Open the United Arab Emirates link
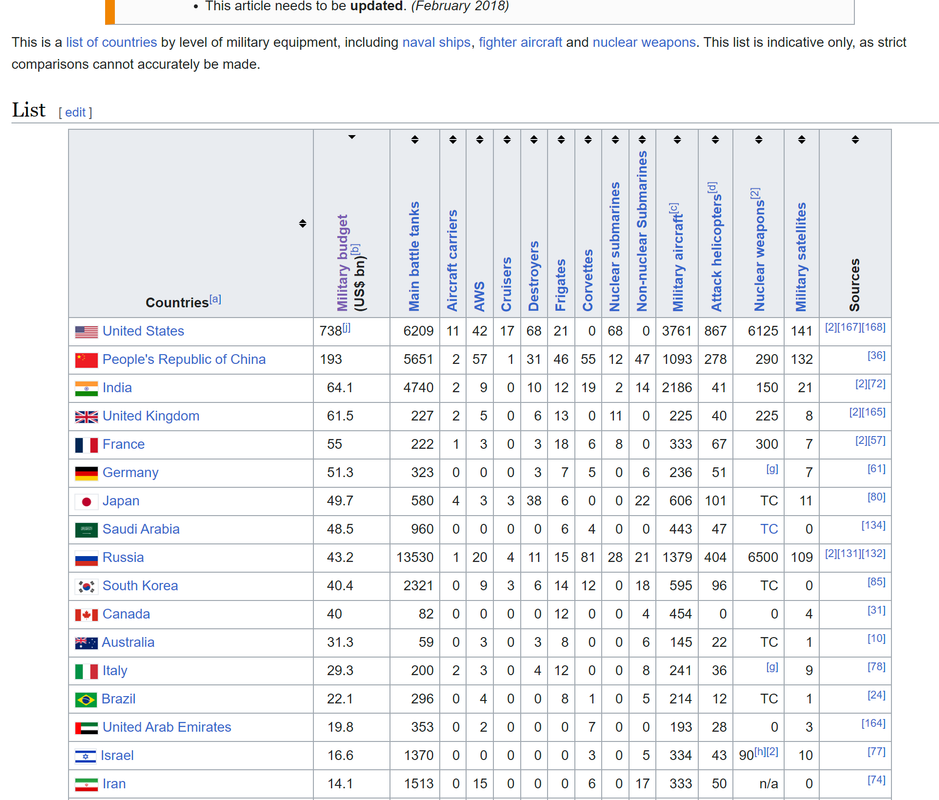Image resolution: width=939 pixels, height=800 pixels. click(166, 727)
